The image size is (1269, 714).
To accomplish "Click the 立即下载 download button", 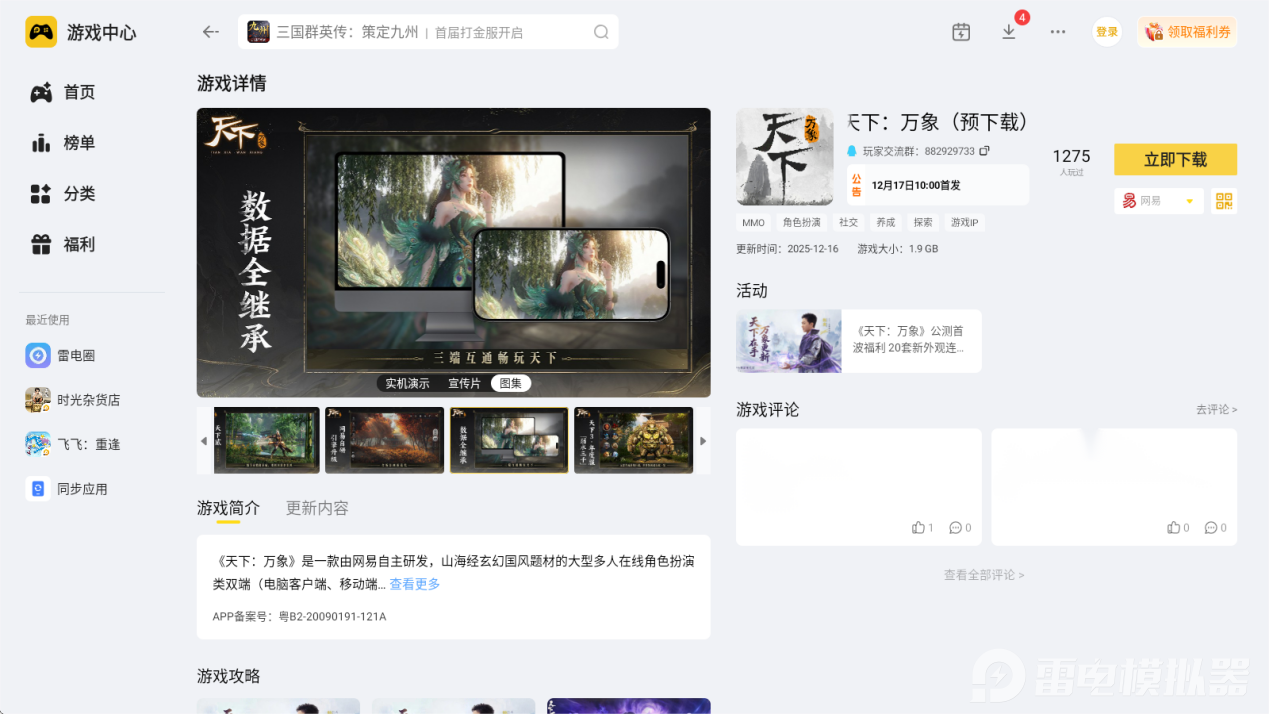I will [x=1175, y=159].
